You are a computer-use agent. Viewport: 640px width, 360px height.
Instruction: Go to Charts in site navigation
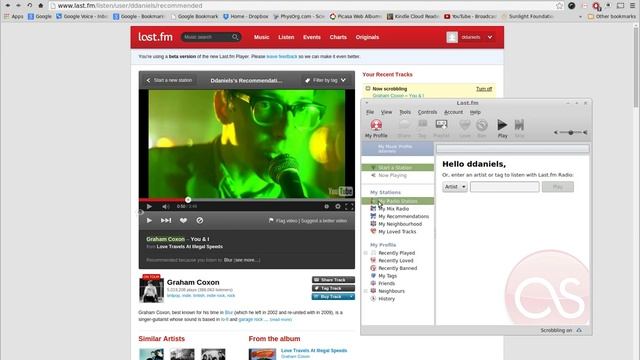pyautogui.click(x=338, y=37)
